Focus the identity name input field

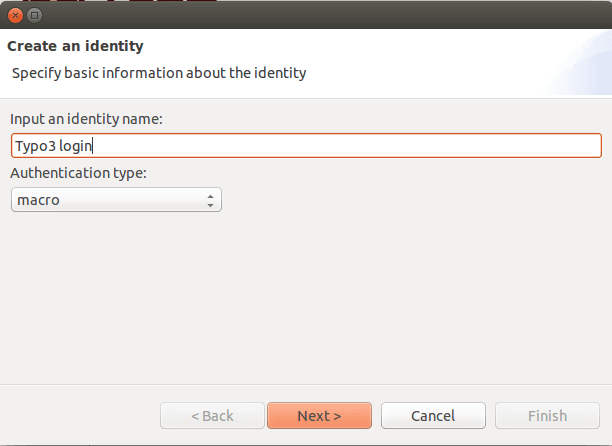[x=306, y=146]
